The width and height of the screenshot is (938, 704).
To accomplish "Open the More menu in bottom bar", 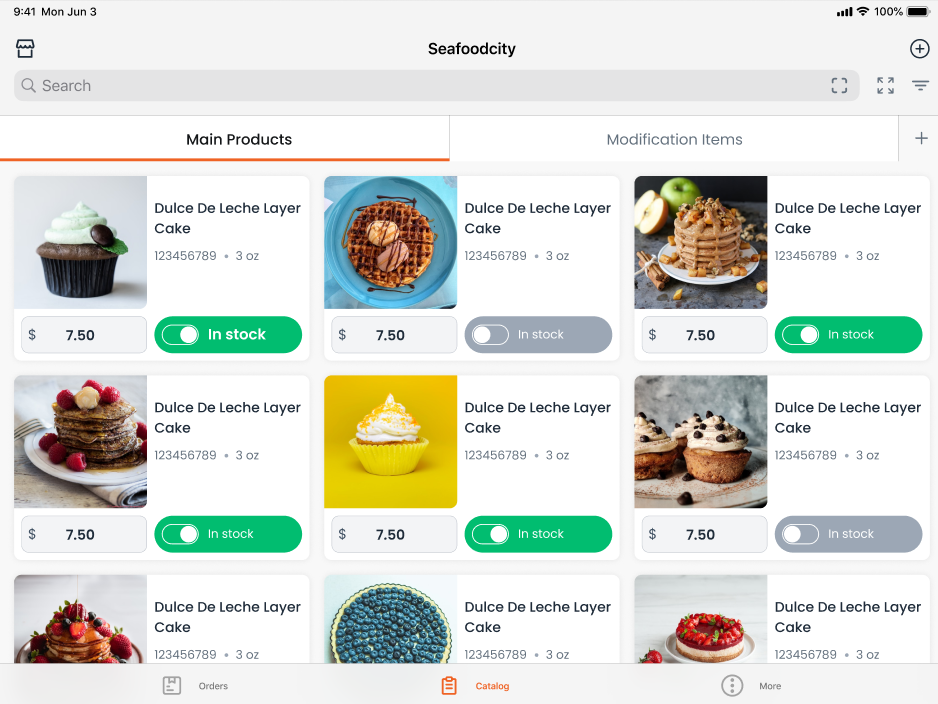I will click(751, 685).
